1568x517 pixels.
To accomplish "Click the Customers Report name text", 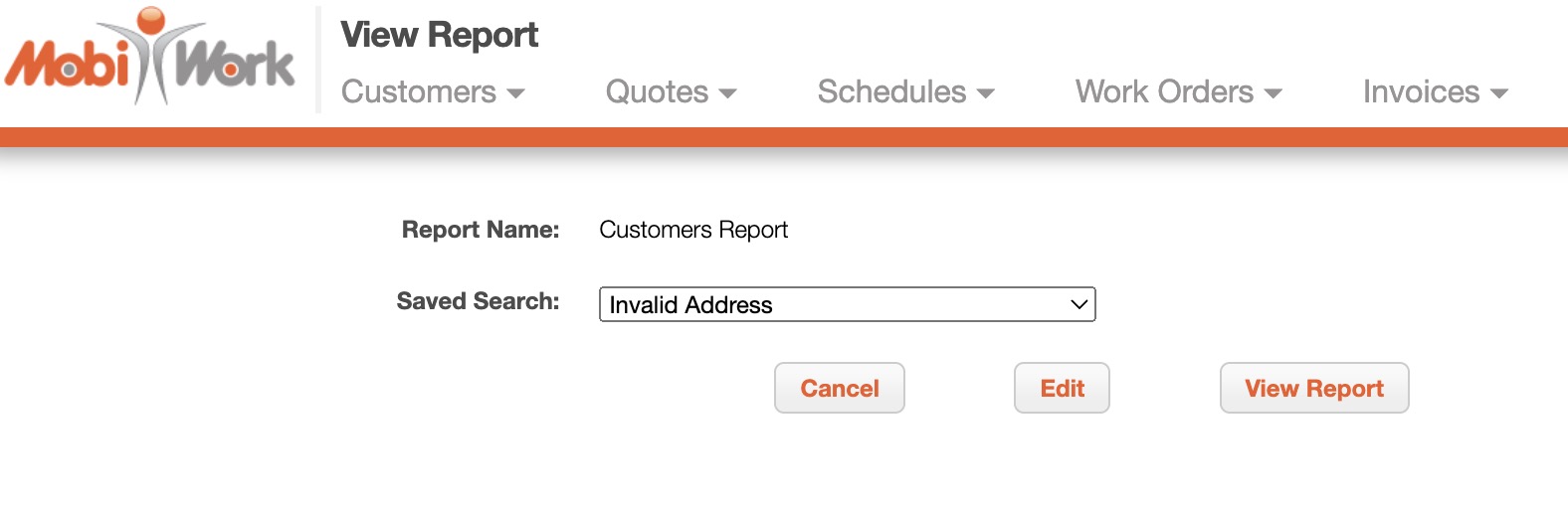I will tap(693, 230).
